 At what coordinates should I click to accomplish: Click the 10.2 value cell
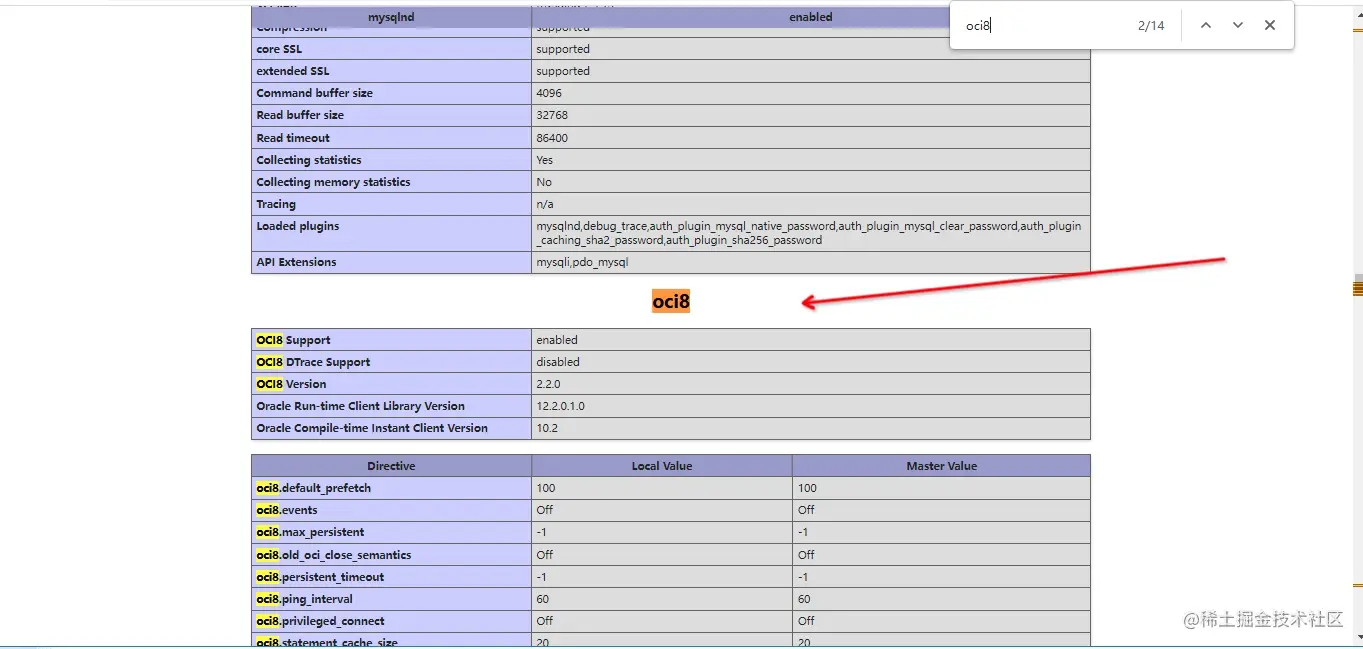point(811,428)
